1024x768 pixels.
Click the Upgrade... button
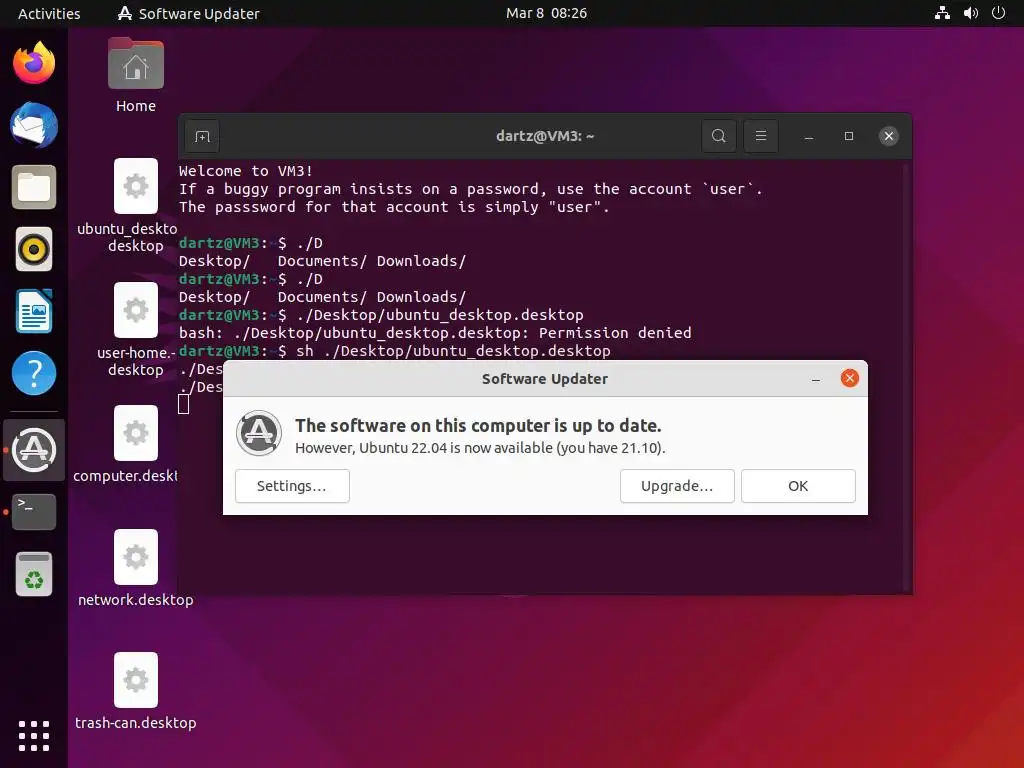point(677,486)
